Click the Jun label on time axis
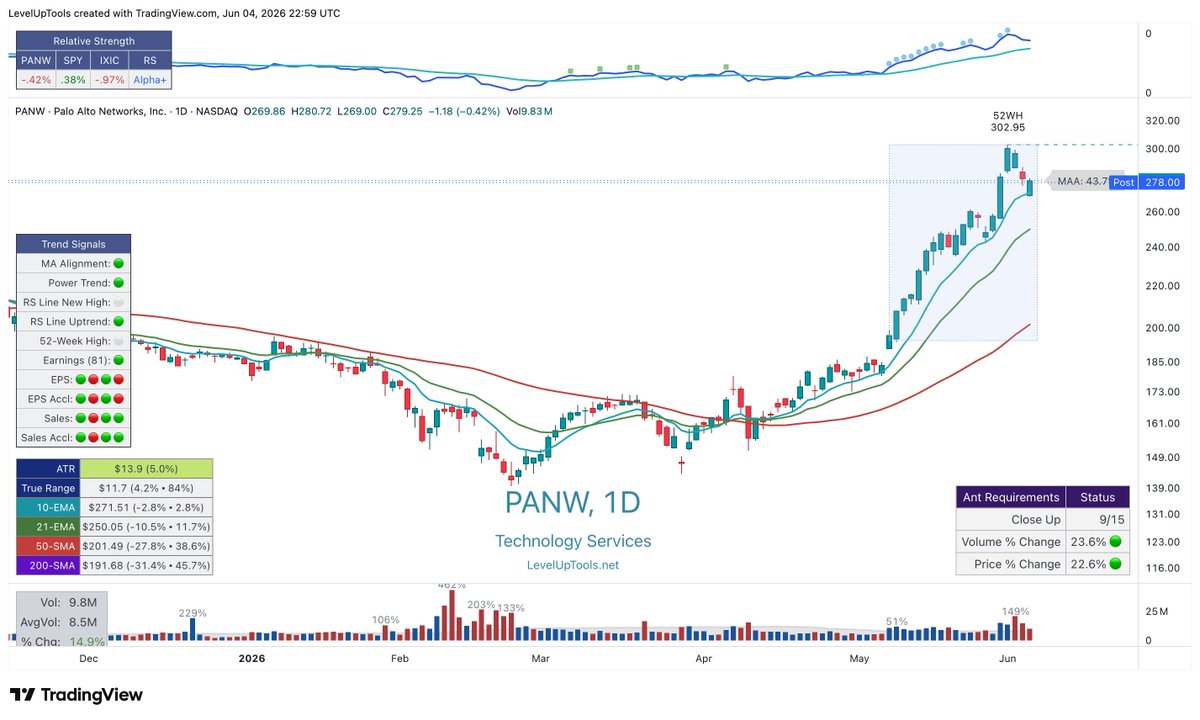Screen dimensions: 1200x720 [x=1008, y=658]
